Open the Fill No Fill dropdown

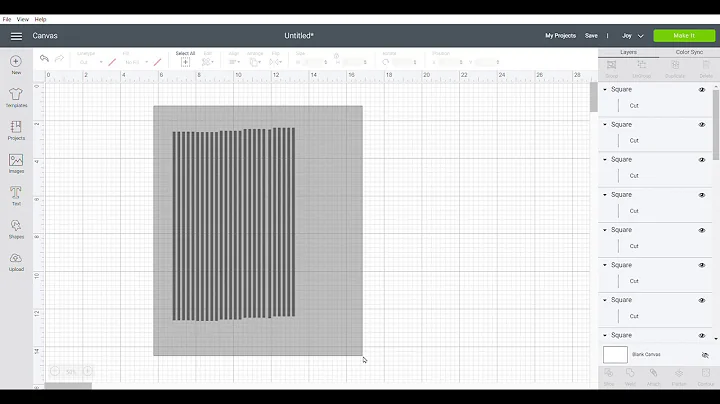coord(136,62)
